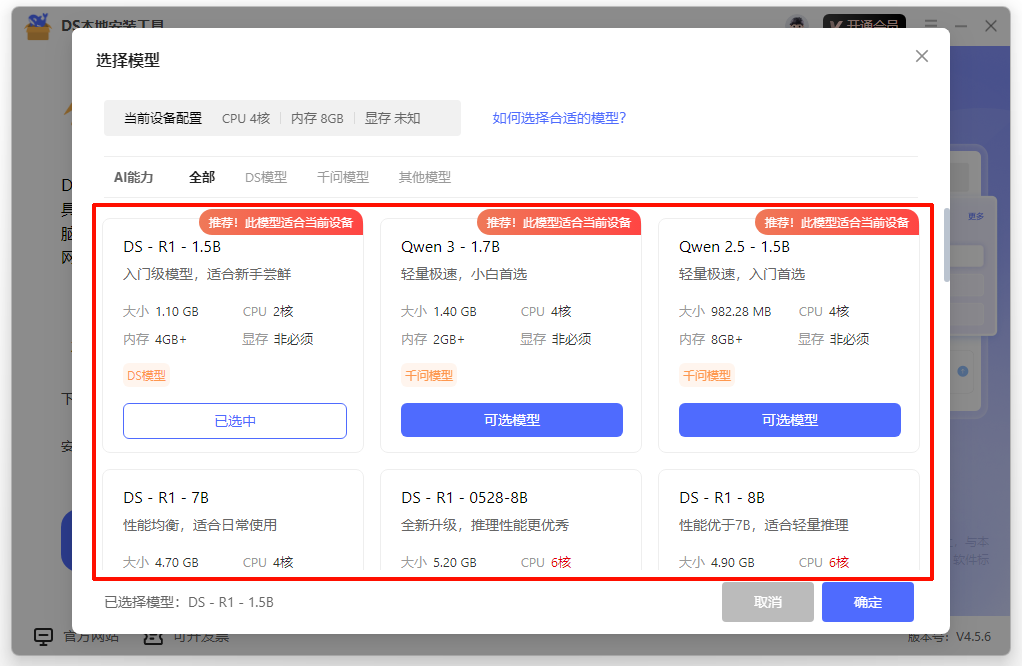1022x666 pixels.
Task: Click the 官方网站 monitor icon
Action: pyautogui.click(x=42, y=636)
